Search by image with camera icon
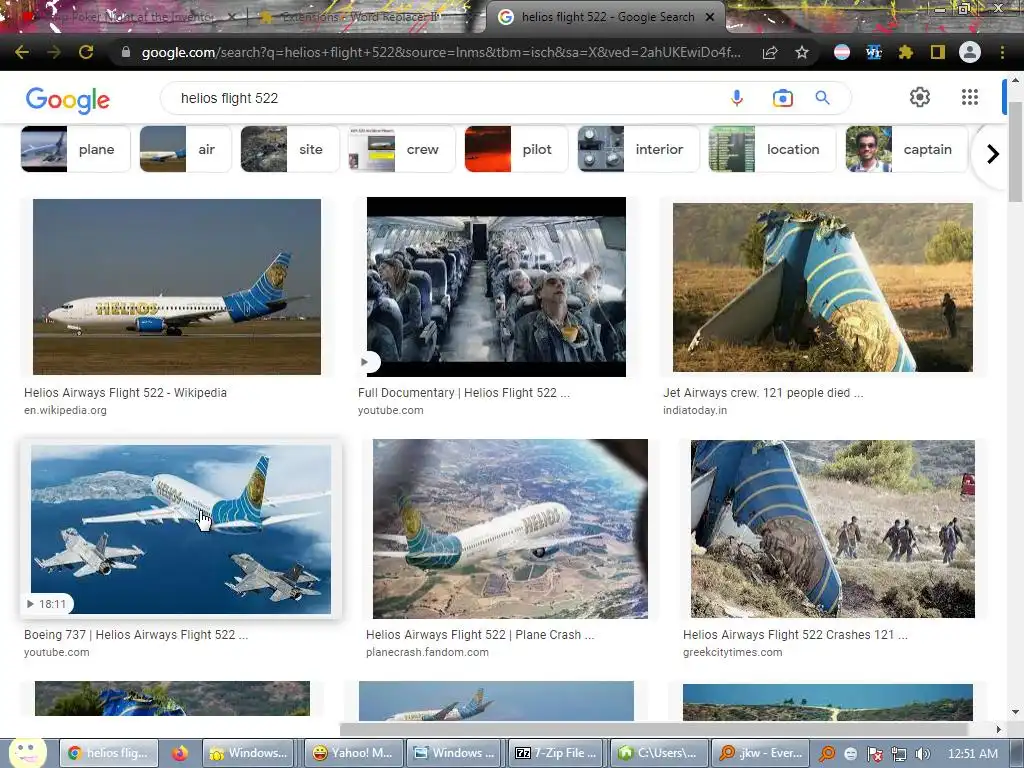1024x768 pixels. pos(782,98)
